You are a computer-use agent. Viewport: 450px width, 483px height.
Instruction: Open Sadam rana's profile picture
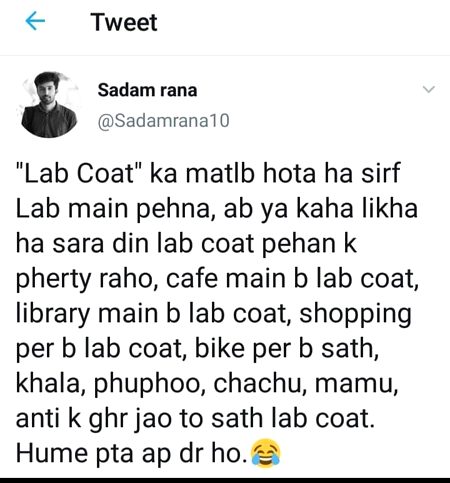[x=49, y=105]
